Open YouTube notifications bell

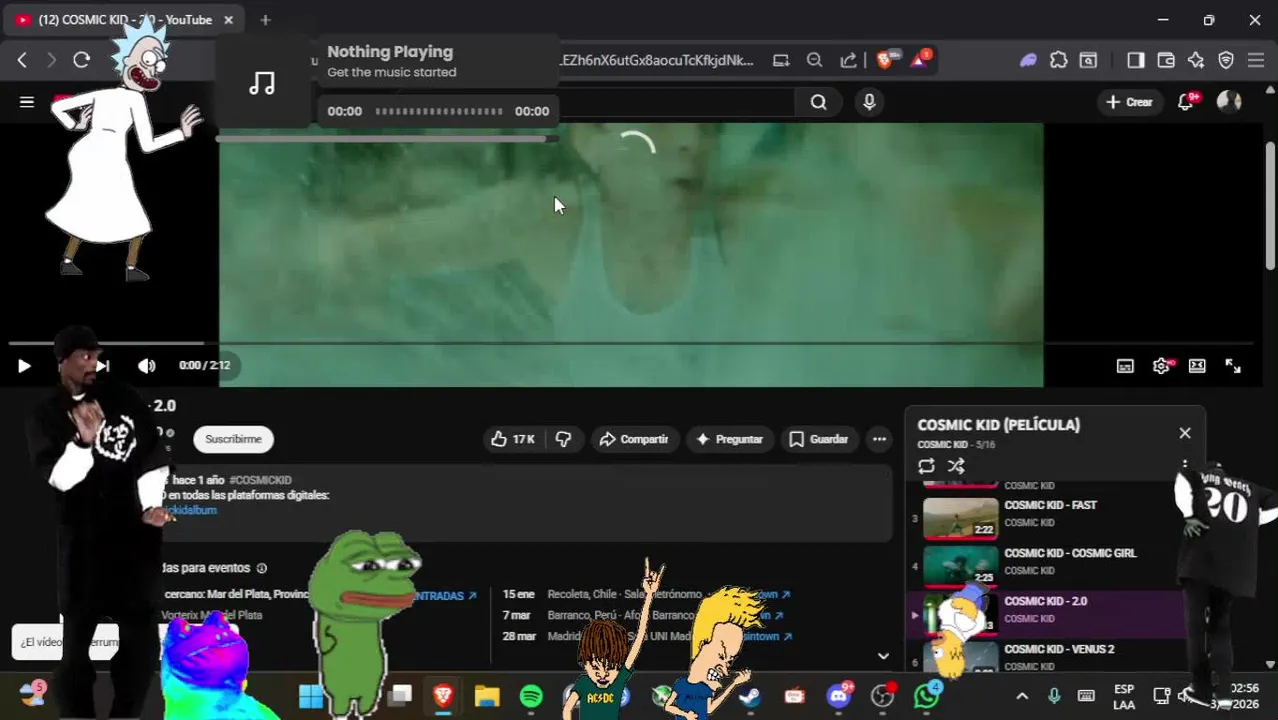(1186, 102)
